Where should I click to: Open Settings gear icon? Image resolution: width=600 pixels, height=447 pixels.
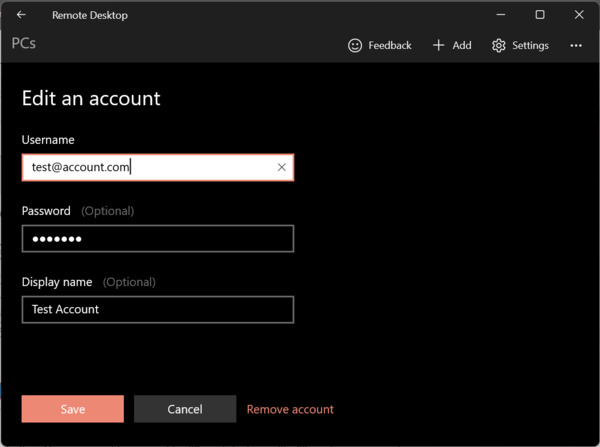coord(498,46)
